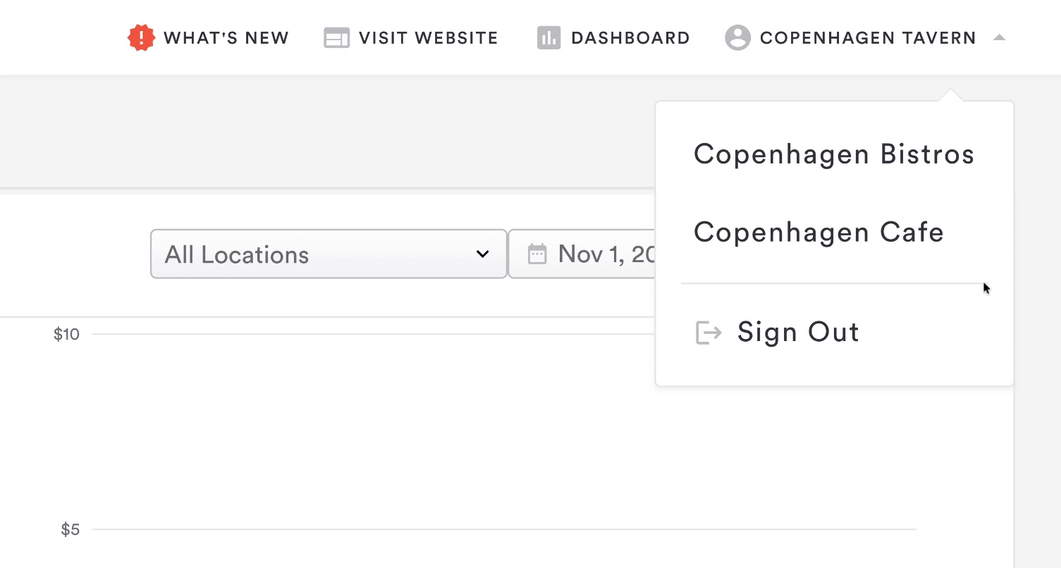1061x568 pixels.
Task: Click the calendar icon in date field
Action: click(537, 254)
